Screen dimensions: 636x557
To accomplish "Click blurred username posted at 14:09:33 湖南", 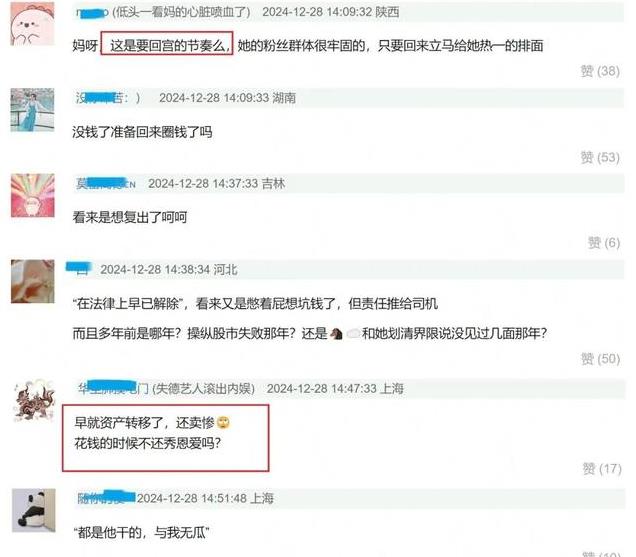I will coord(108,98).
